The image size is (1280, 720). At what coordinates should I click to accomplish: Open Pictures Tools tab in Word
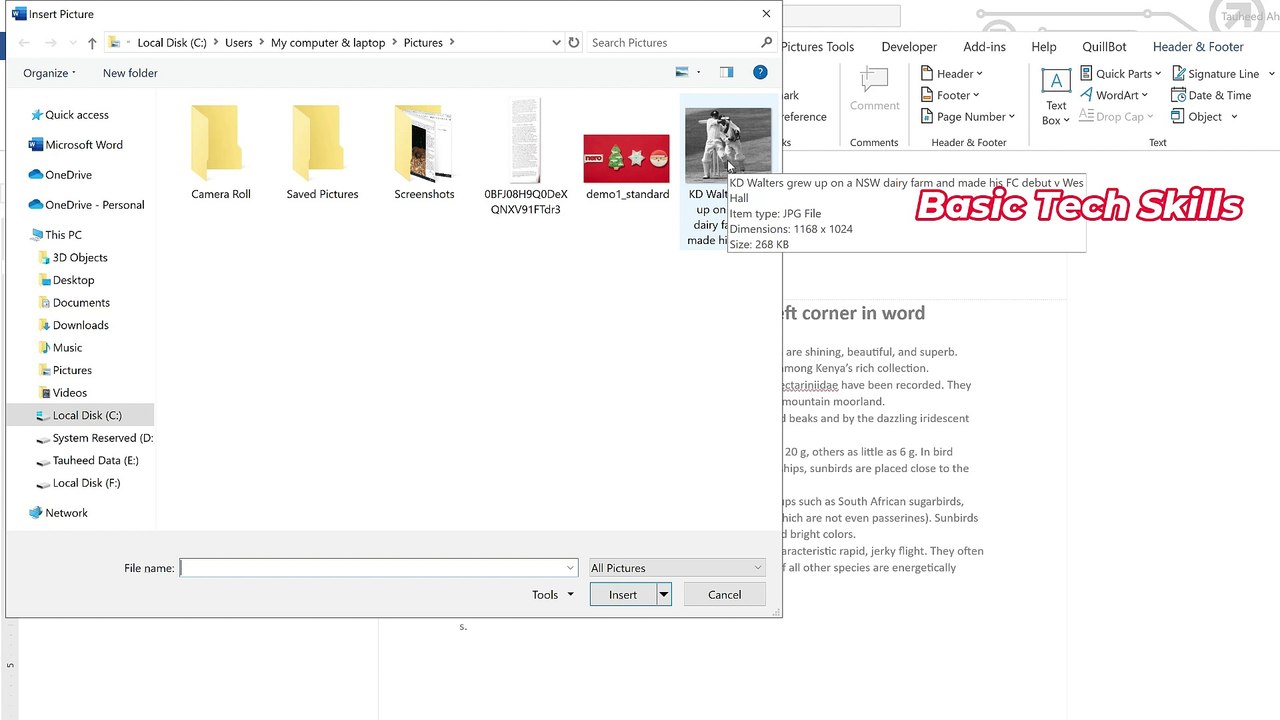click(818, 47)
